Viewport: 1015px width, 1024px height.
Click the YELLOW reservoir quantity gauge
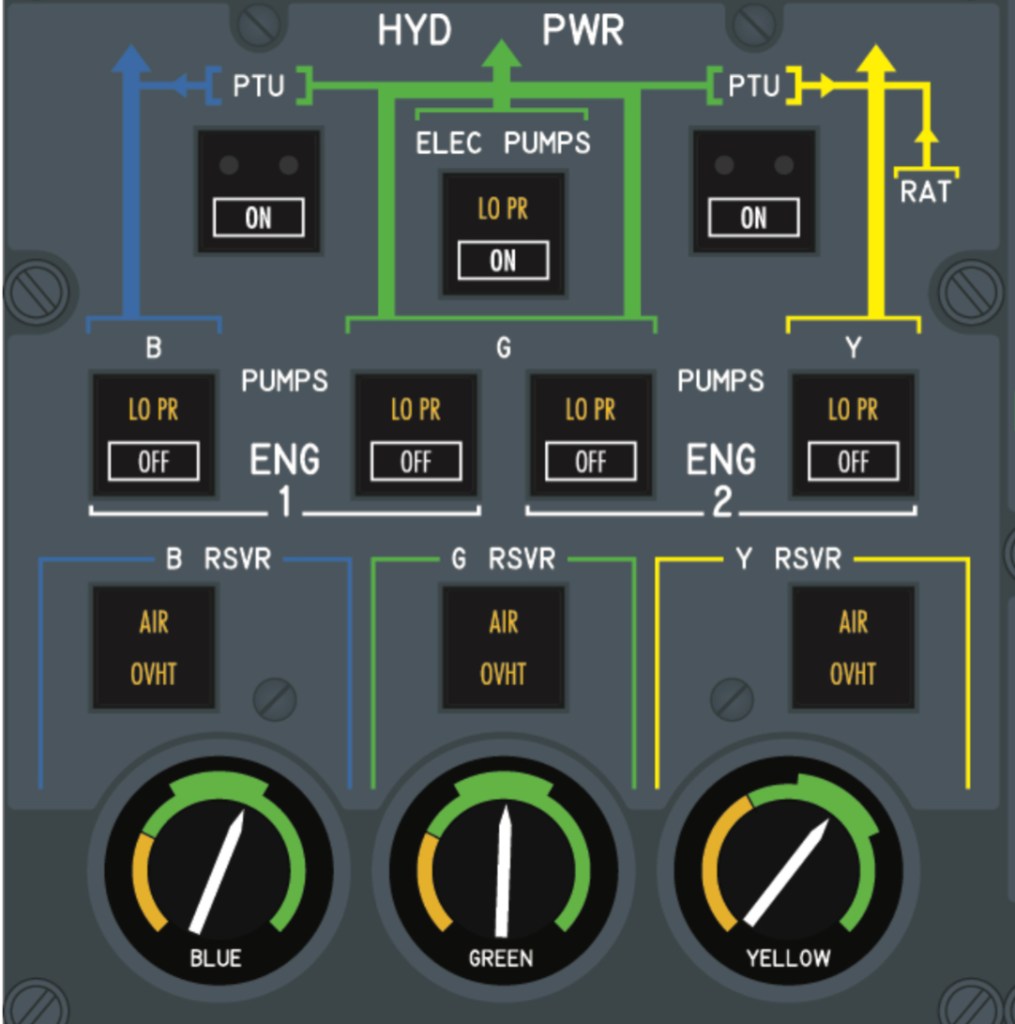click(x=789, y=868)
